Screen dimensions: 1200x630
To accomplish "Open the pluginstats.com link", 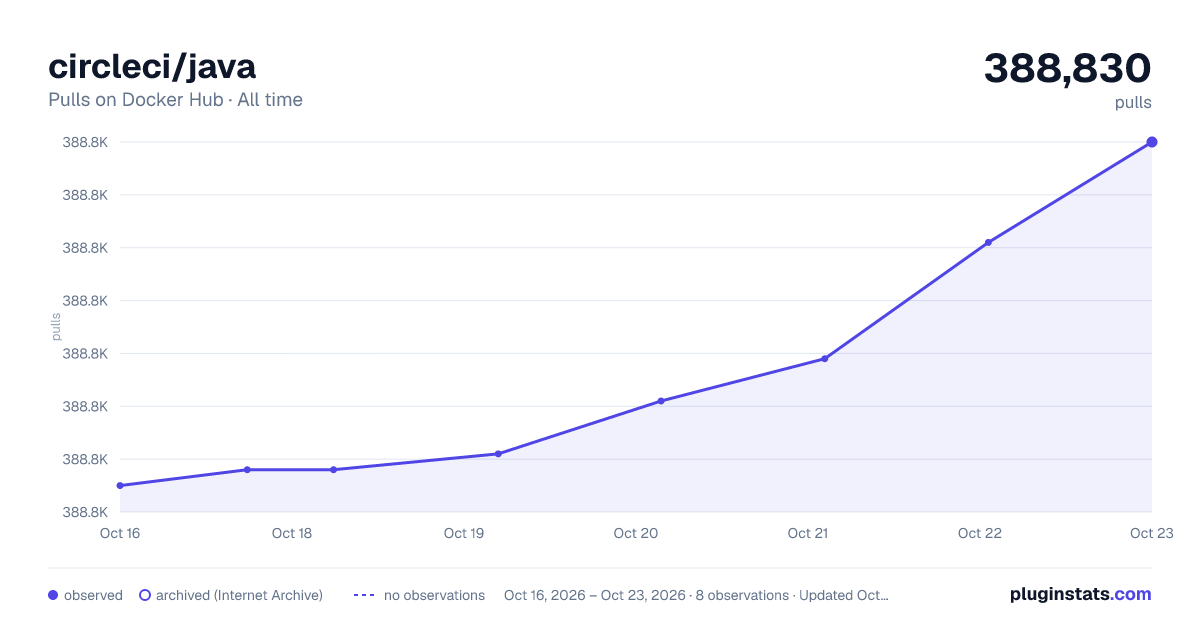I will 1081,594.
